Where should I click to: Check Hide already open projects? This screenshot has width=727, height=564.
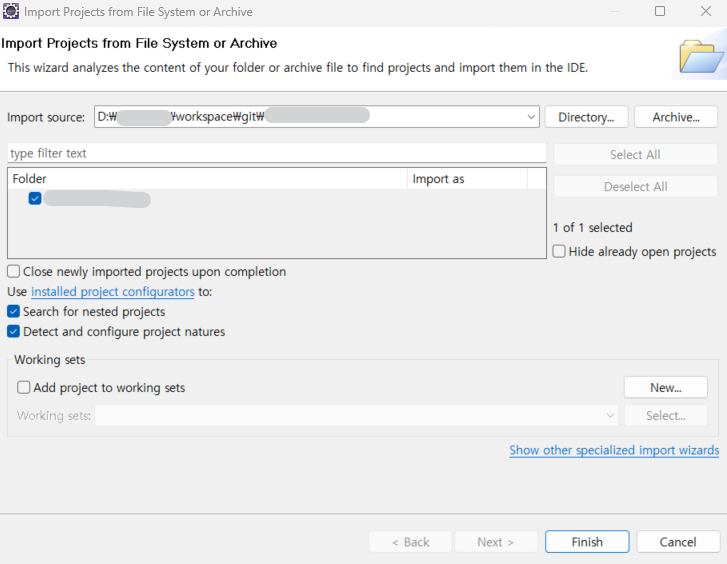coord(560,252)
